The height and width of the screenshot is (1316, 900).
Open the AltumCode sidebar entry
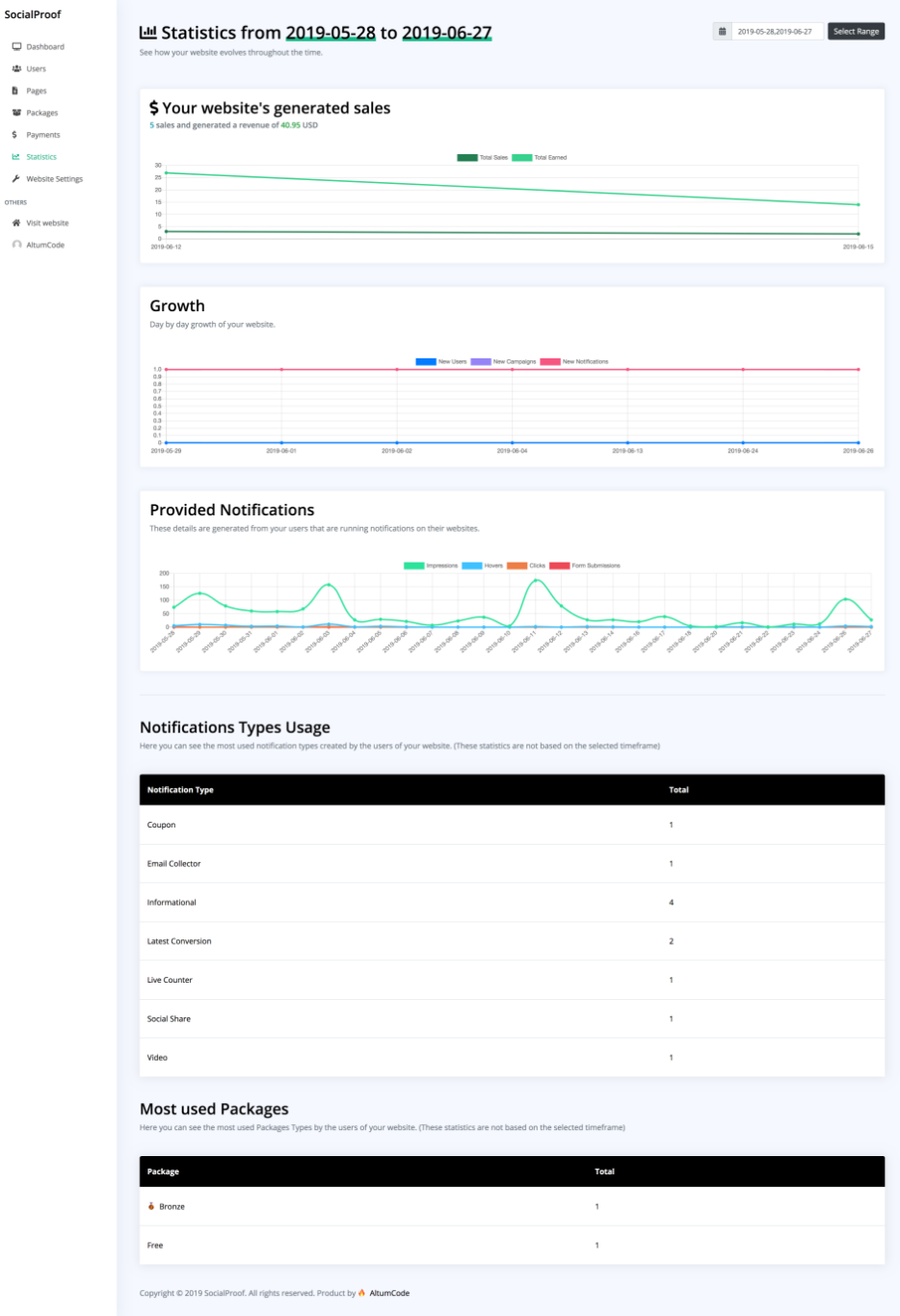(x=45, y=245)
